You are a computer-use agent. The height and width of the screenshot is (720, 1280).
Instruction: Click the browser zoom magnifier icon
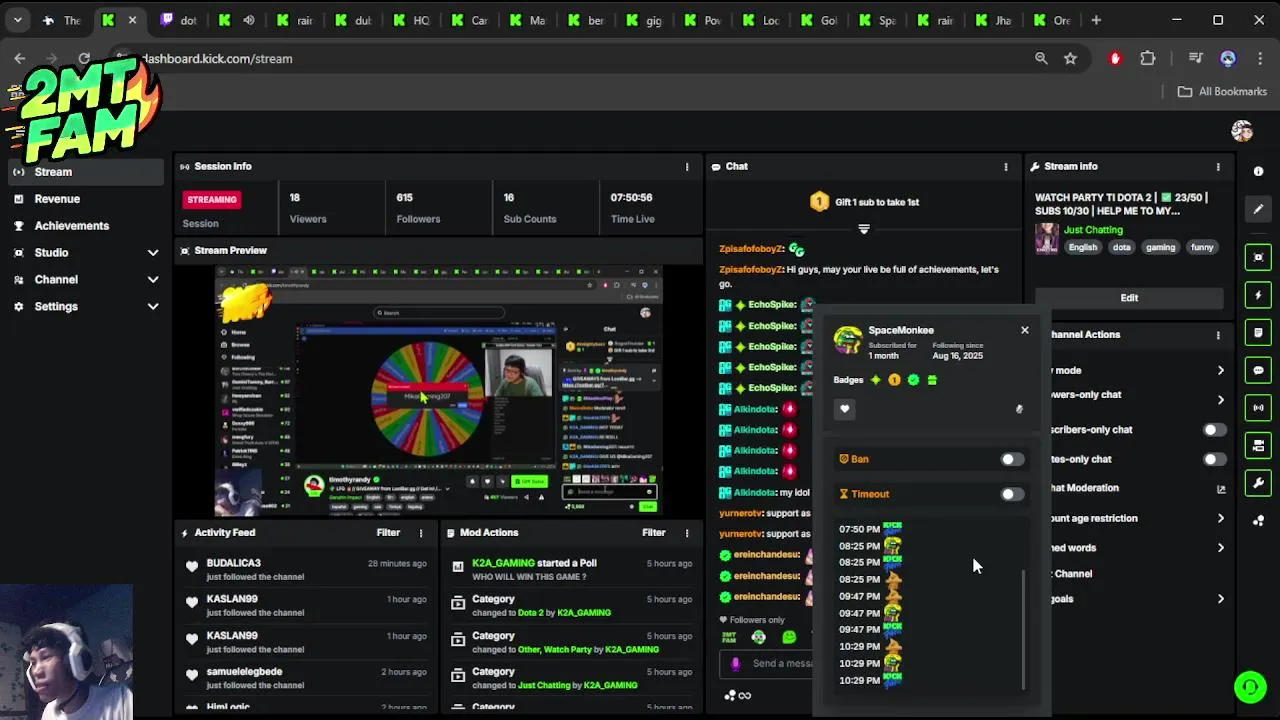pos(1041,59)
